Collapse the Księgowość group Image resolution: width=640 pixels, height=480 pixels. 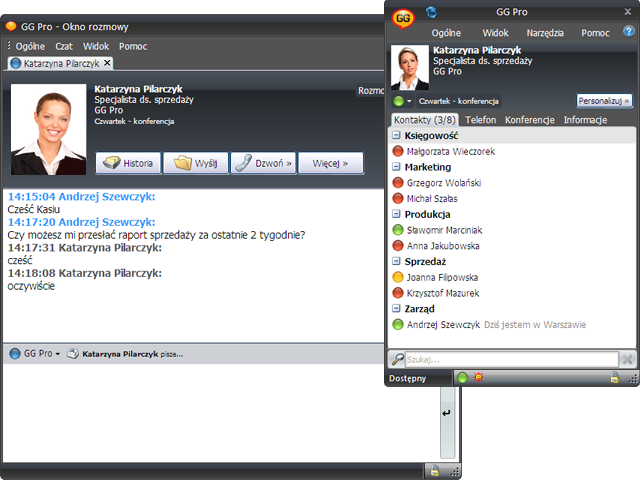click(396, 135)
